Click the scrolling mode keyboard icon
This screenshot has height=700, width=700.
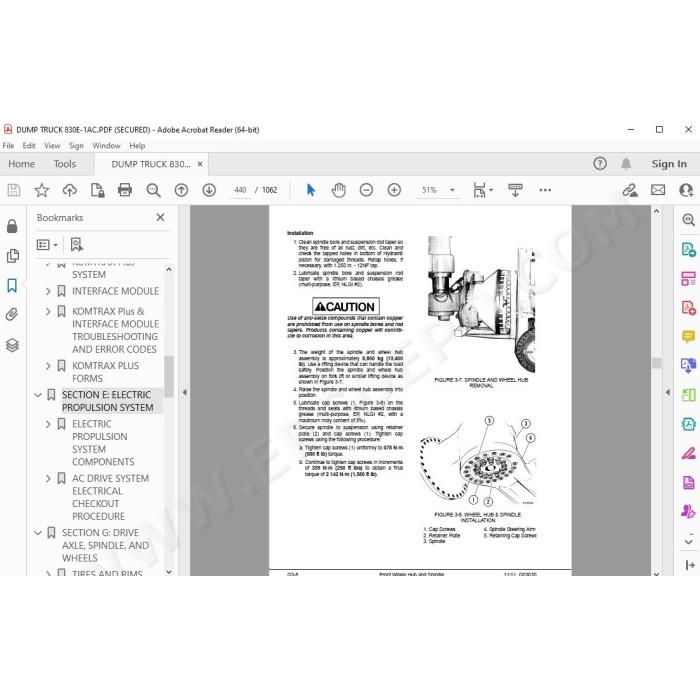point(515,190)
